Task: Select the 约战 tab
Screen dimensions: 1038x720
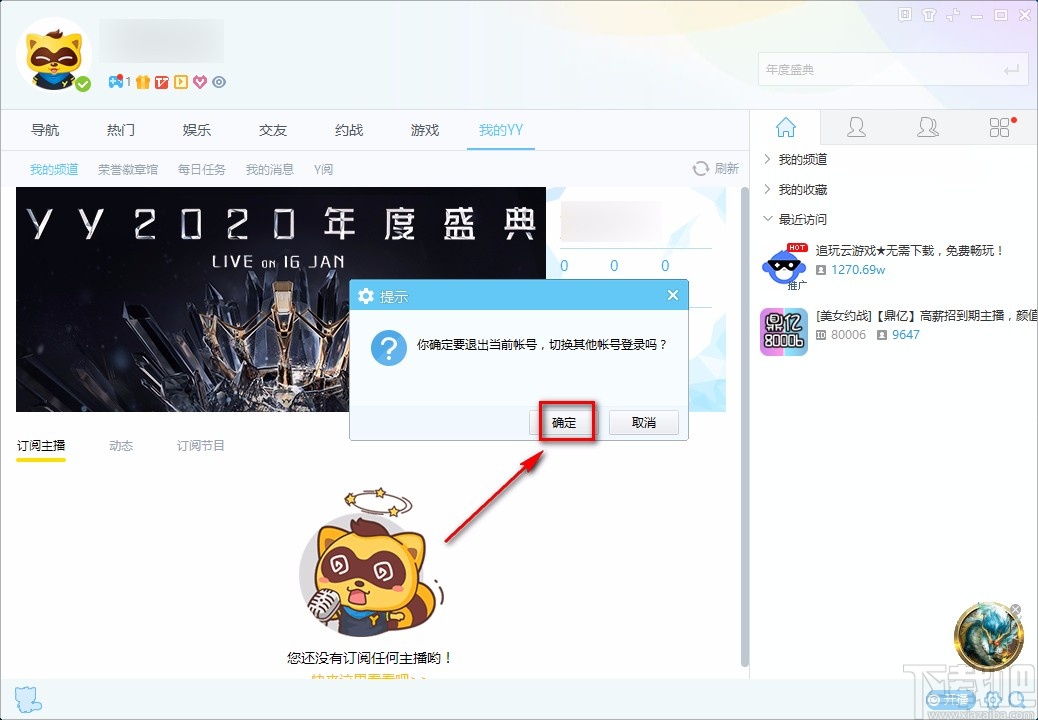Action: pyautogui.click(x=349, y=130)
